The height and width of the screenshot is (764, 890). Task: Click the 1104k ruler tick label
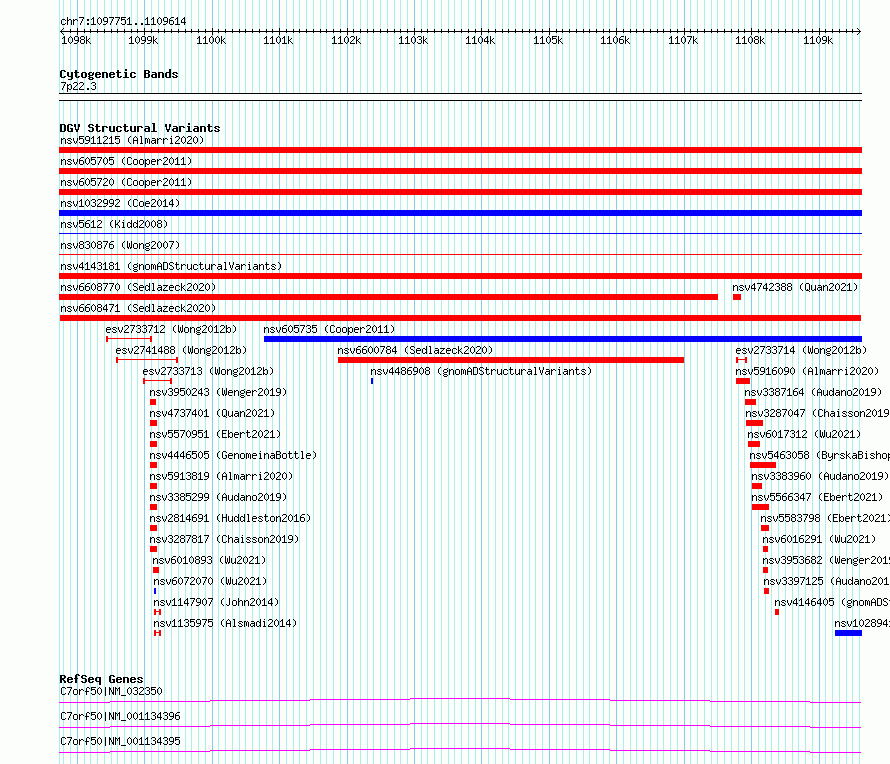coord(480,40)
